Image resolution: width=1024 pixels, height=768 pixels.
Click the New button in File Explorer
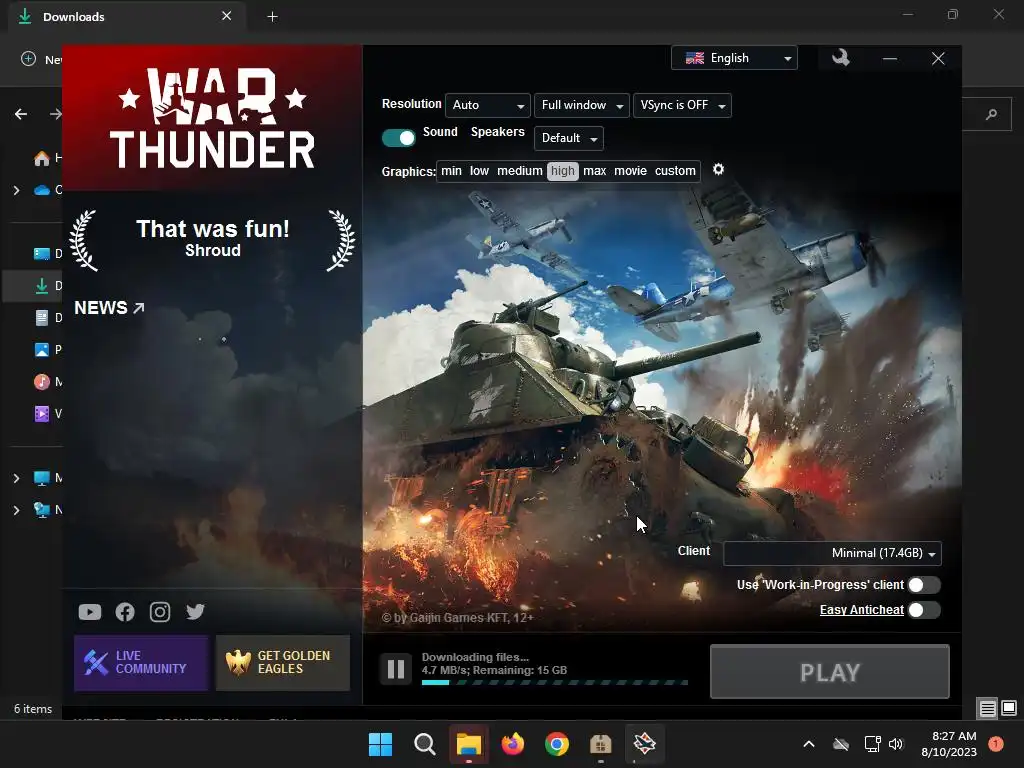[x=41, y=59]
